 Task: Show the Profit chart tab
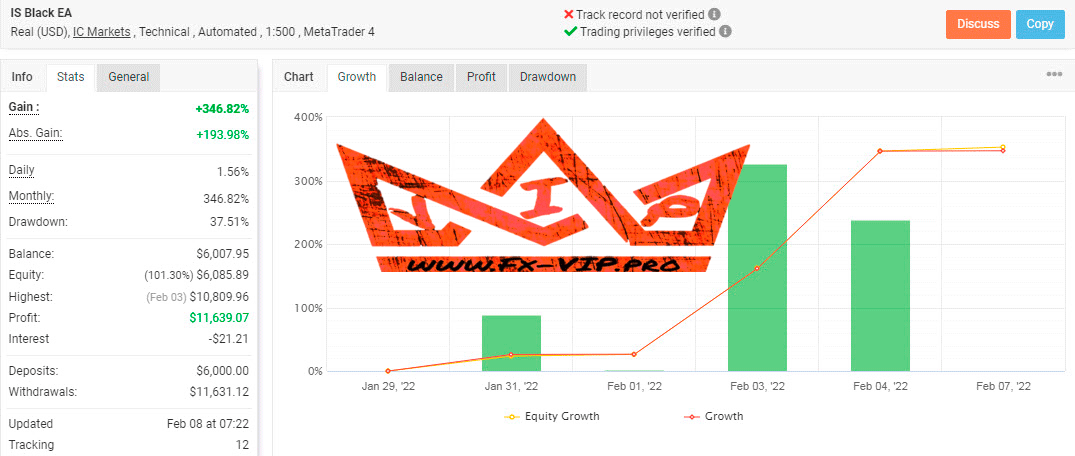click(x=481, y=77)
